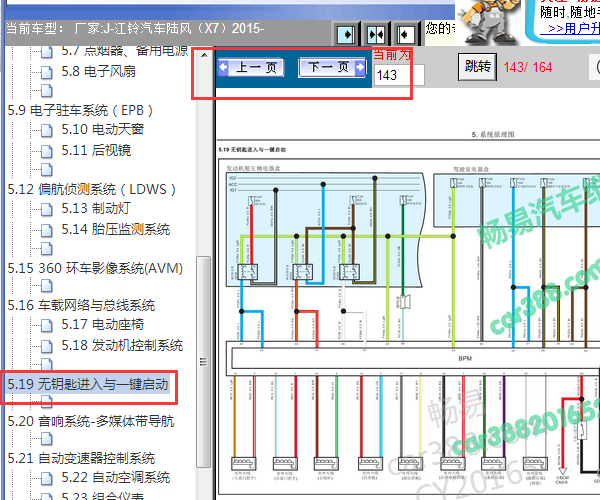Click the 上一页 previous page button

click(x=251, y=68)
